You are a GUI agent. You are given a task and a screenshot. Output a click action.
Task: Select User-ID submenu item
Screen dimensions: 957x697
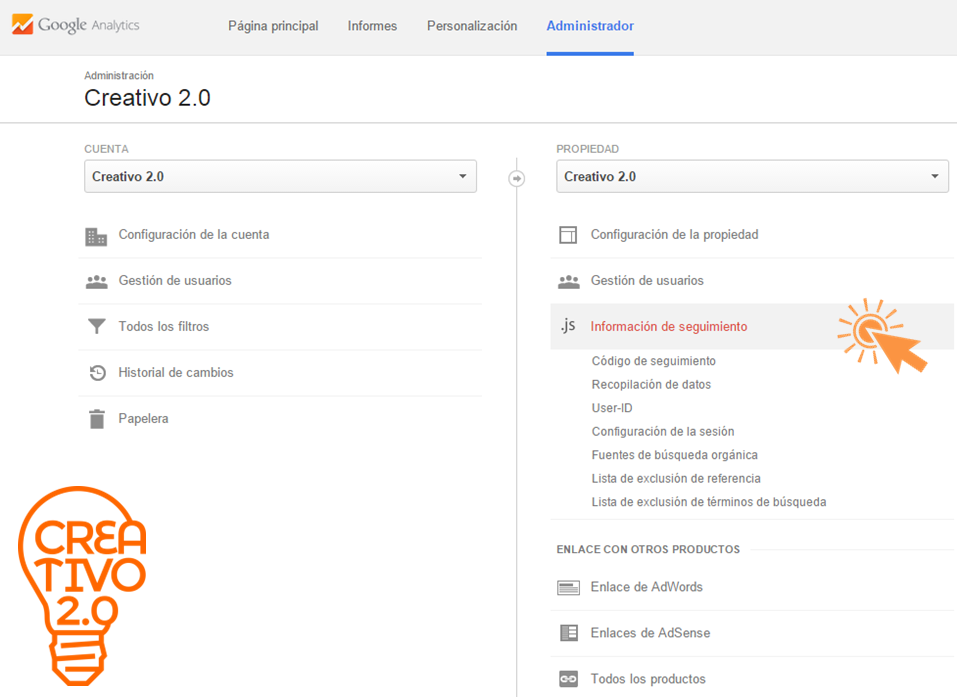coord(612,408)
